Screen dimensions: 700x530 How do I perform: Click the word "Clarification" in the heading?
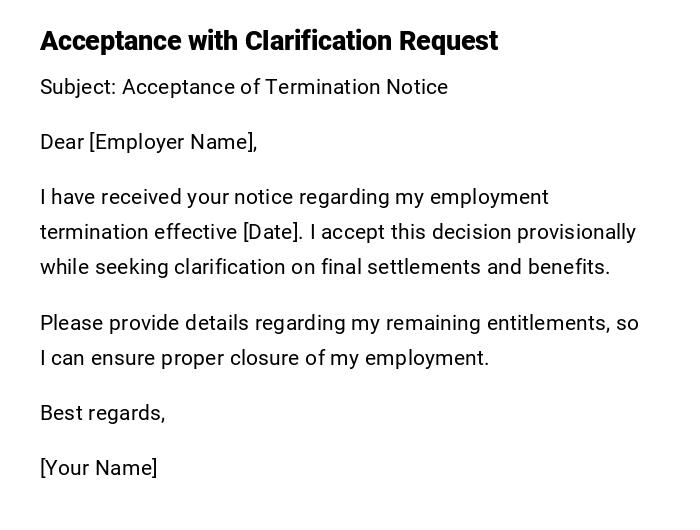[x=319, y=41]
